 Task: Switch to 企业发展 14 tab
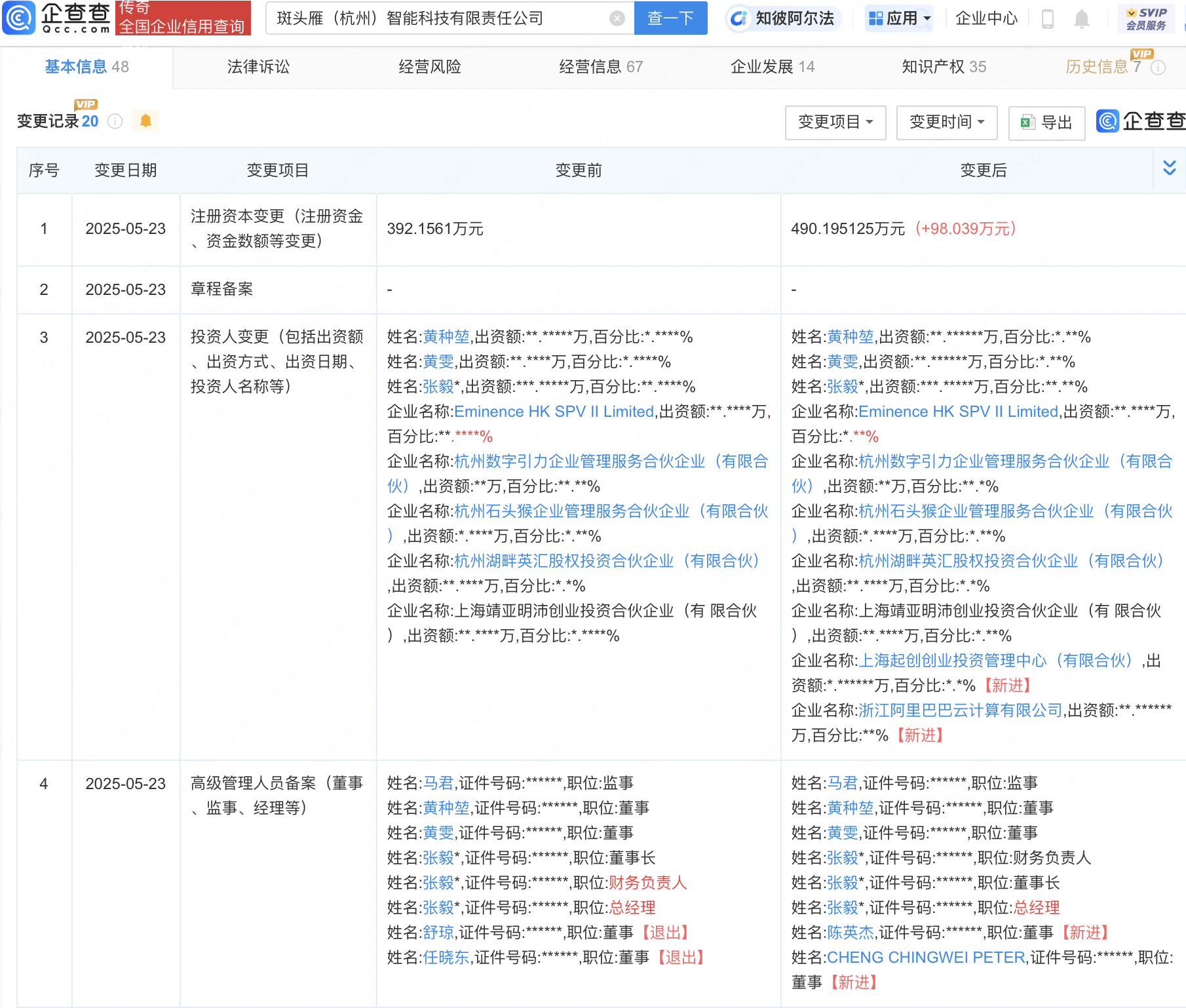click(773, 67)
